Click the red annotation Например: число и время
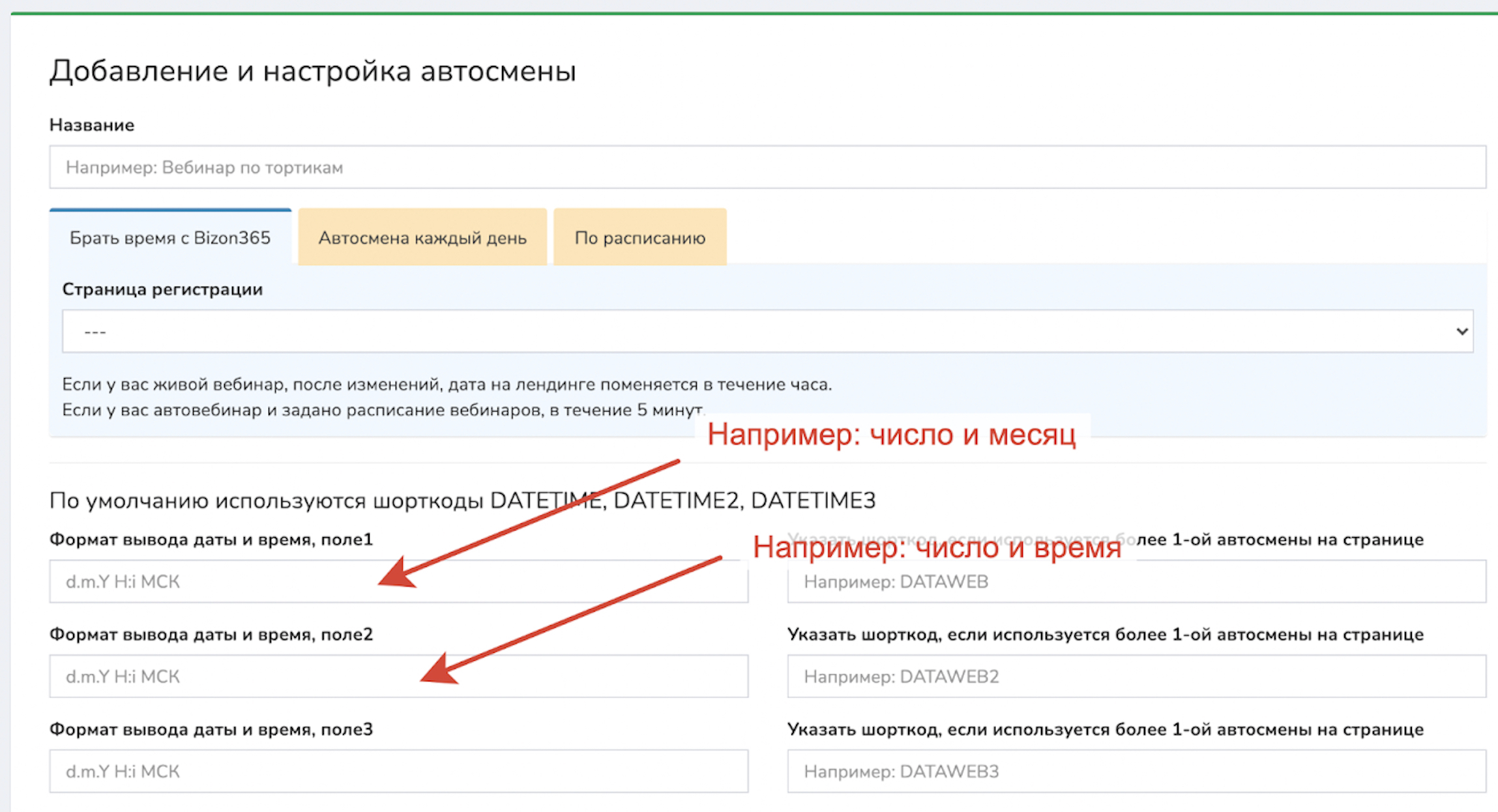The height and width of the screenshot is (812, 1498). point(937,547)
